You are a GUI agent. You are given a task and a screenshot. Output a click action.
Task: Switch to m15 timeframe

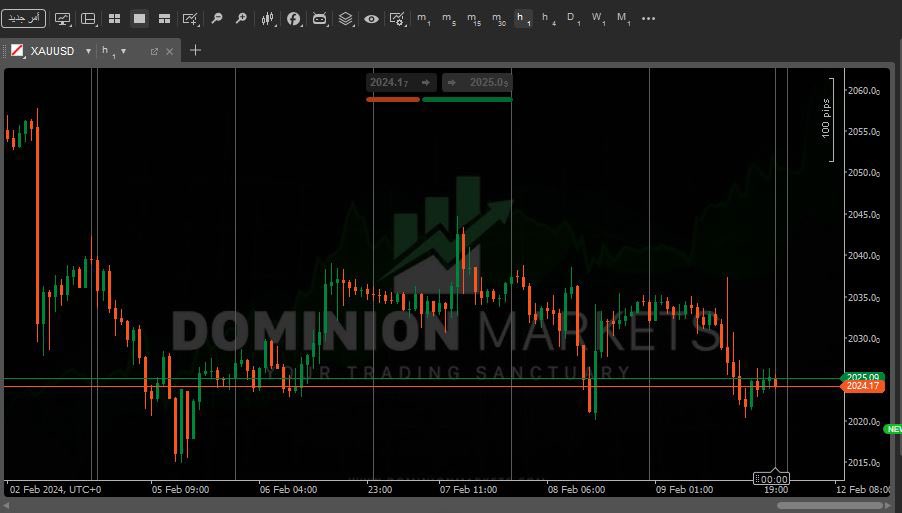point(474,19)
